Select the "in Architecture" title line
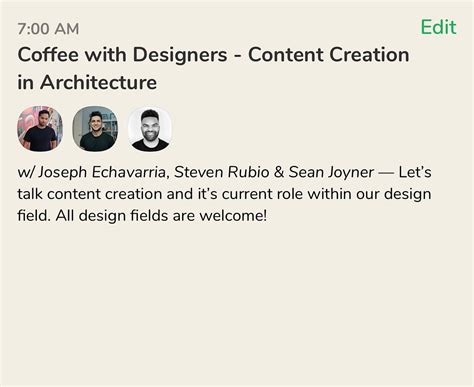Viewport: 474px width, 387px height. tap(87, 82)
